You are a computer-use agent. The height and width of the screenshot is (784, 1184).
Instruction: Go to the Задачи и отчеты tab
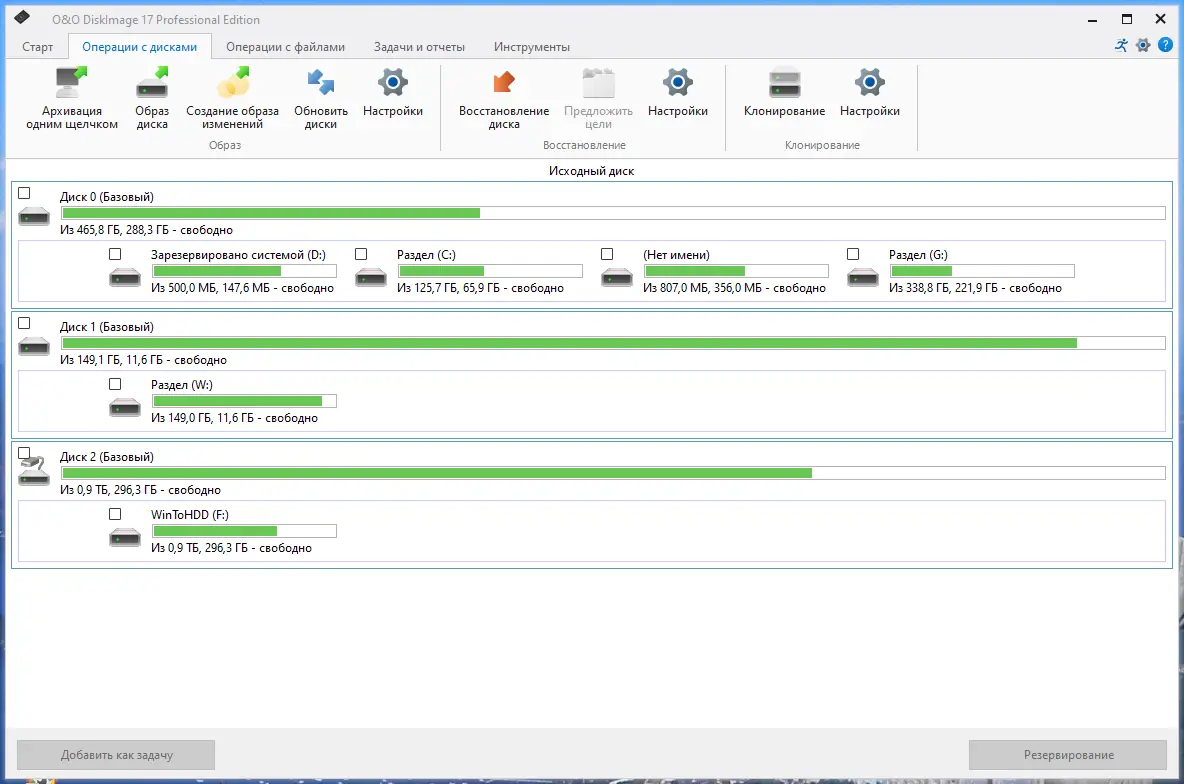[419, 47]
